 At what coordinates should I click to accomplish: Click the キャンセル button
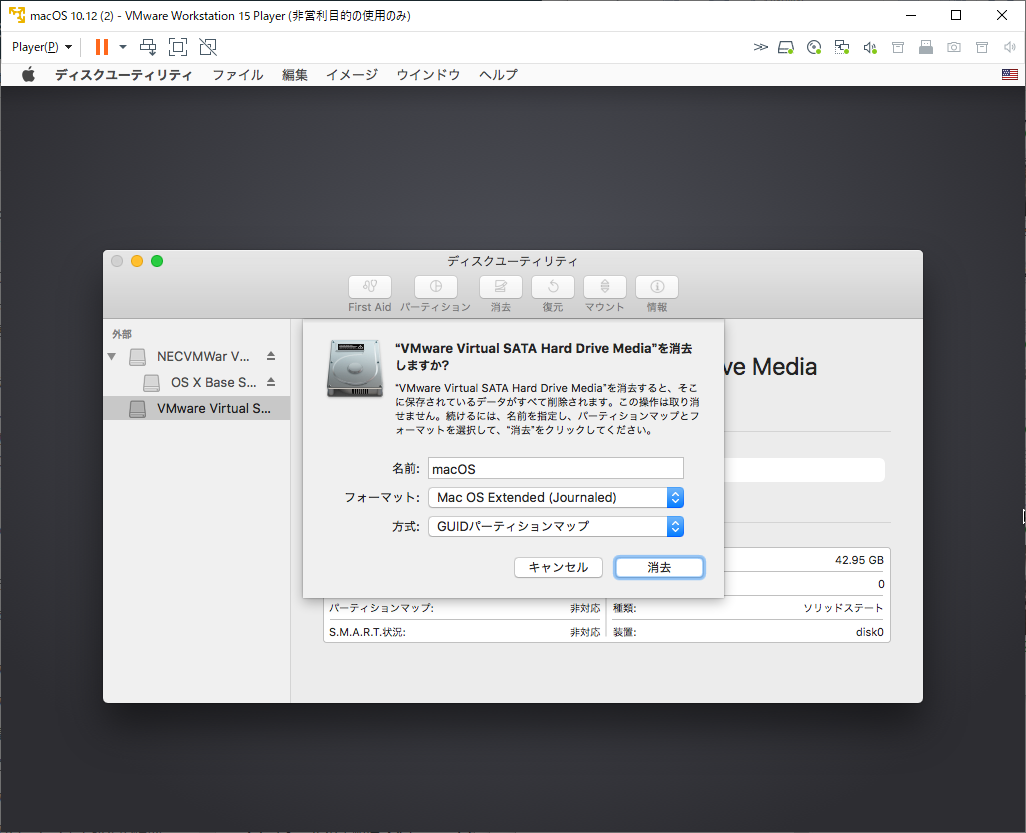[558, 567]
